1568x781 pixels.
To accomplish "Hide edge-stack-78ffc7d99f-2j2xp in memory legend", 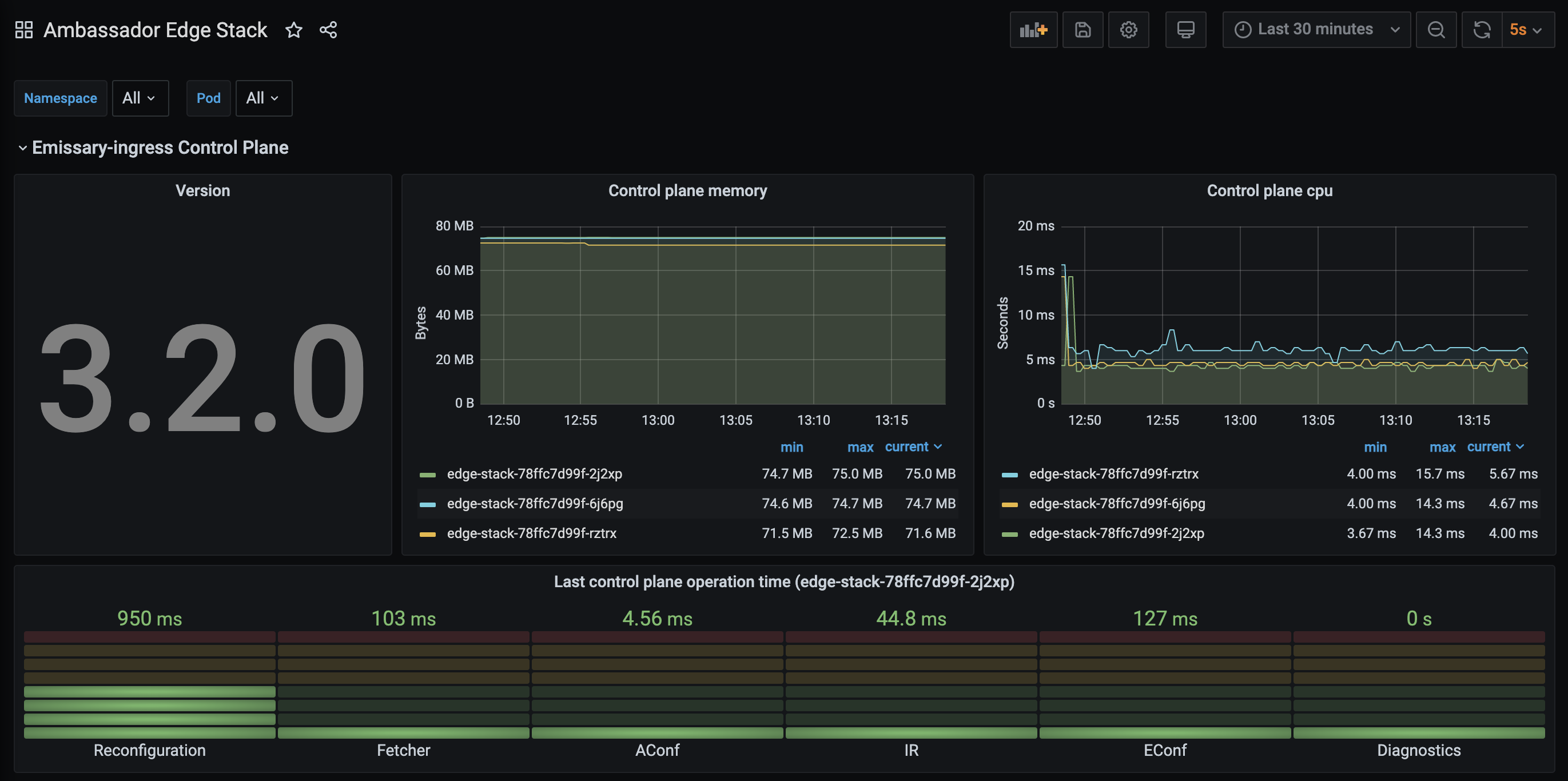I will click(535, 473).
